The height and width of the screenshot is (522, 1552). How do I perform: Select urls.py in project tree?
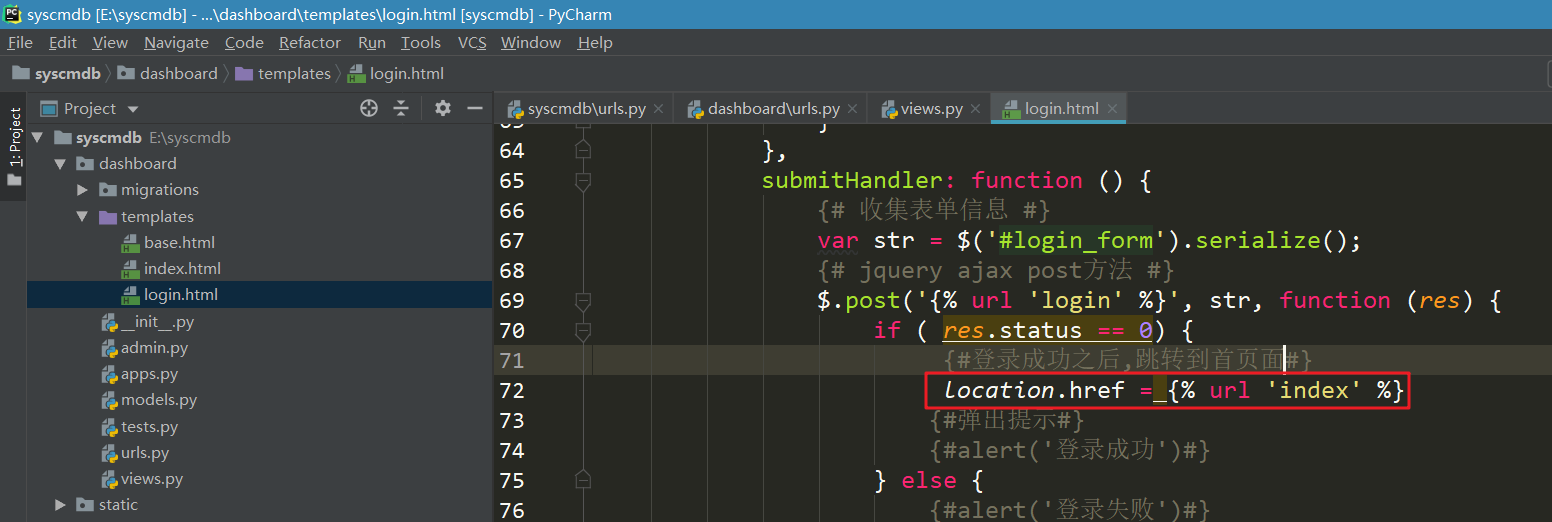click(146, 453)
